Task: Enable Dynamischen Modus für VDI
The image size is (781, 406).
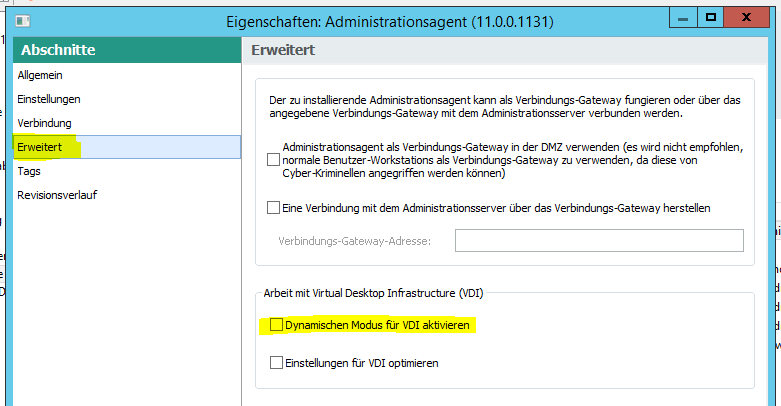Action: click(276, 325)
